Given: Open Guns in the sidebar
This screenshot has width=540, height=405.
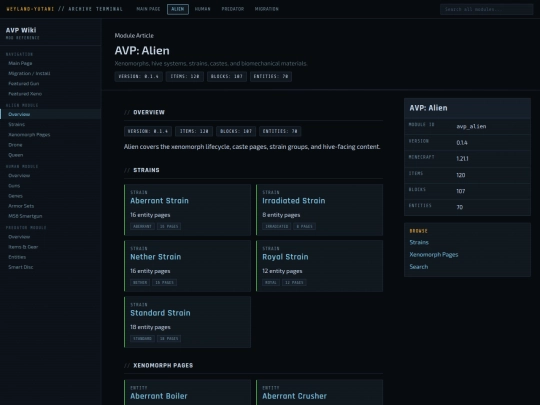Looking at the screenshot, I should (14, 186).
